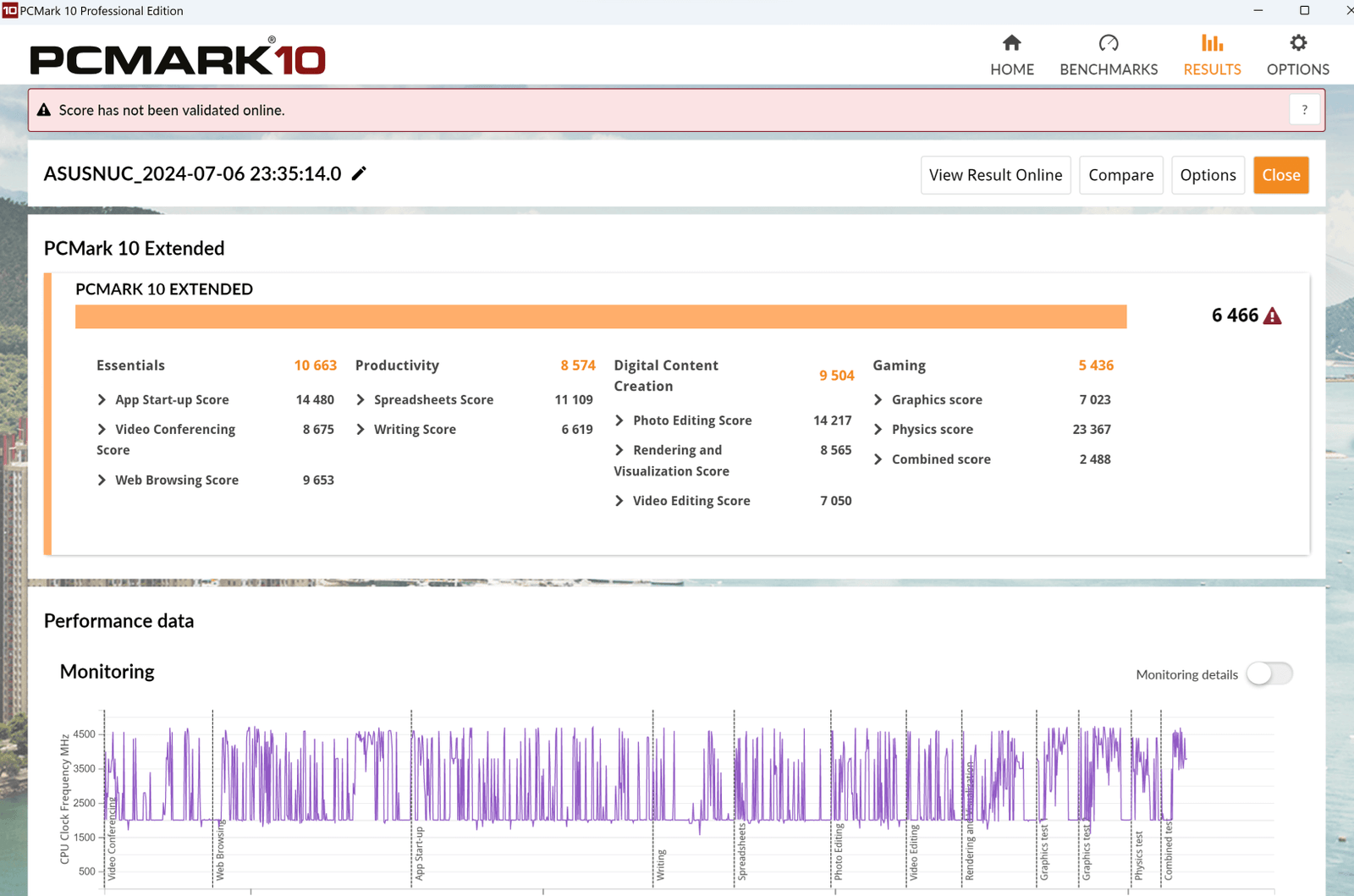Click the Results bar chart icon
1354x896 pixels.
(x=1212, y=43)
